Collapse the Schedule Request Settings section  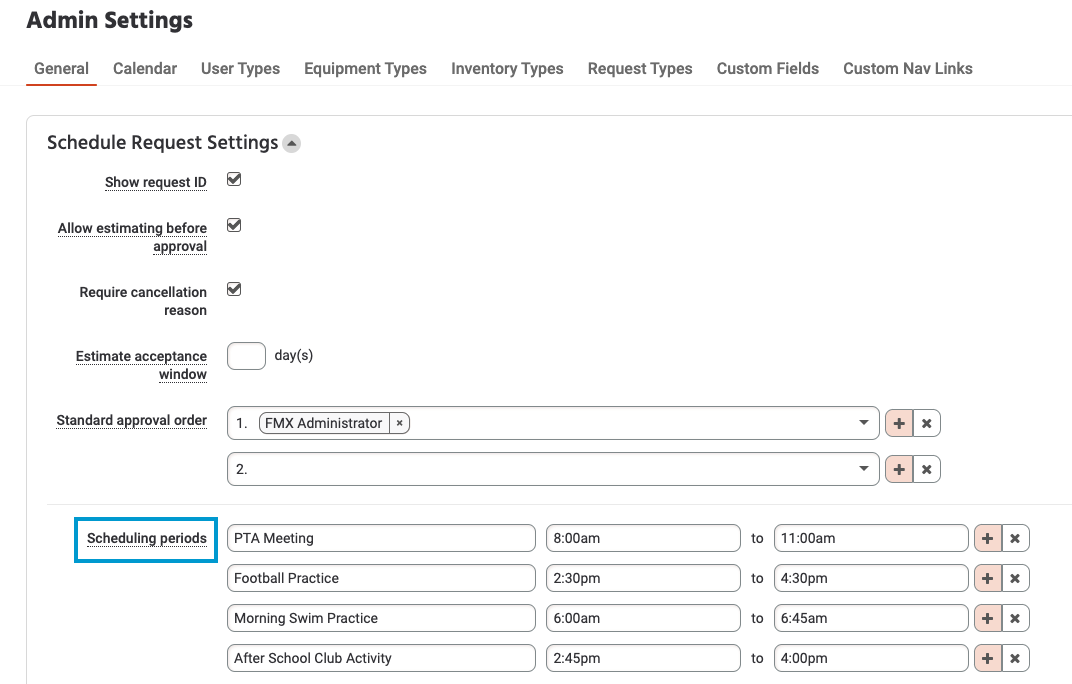point(291,144)
